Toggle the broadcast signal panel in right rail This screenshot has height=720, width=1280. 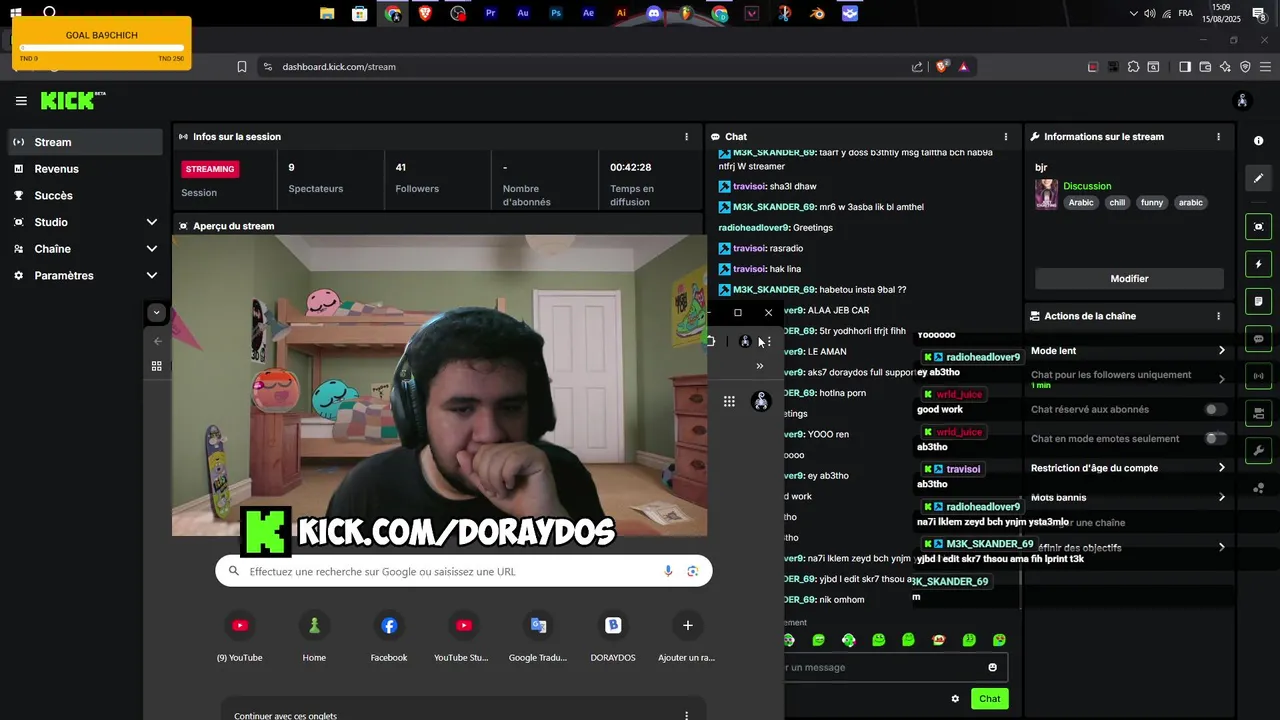point(1259,376)
